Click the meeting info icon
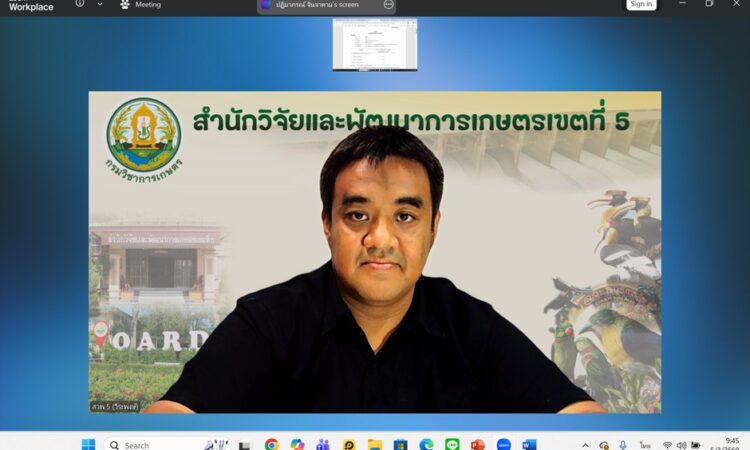Viewport: 750px width, 450px height. tap(80, 4)
